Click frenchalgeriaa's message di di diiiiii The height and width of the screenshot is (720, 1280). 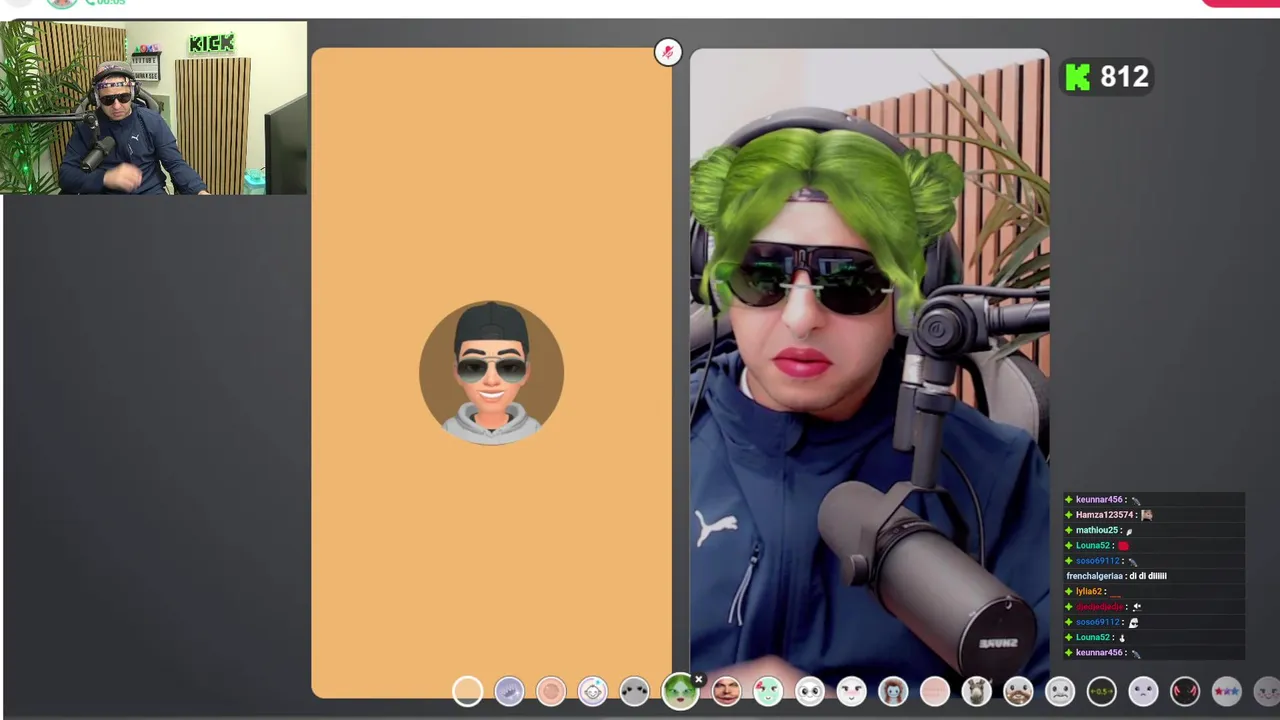[1146, 576]
